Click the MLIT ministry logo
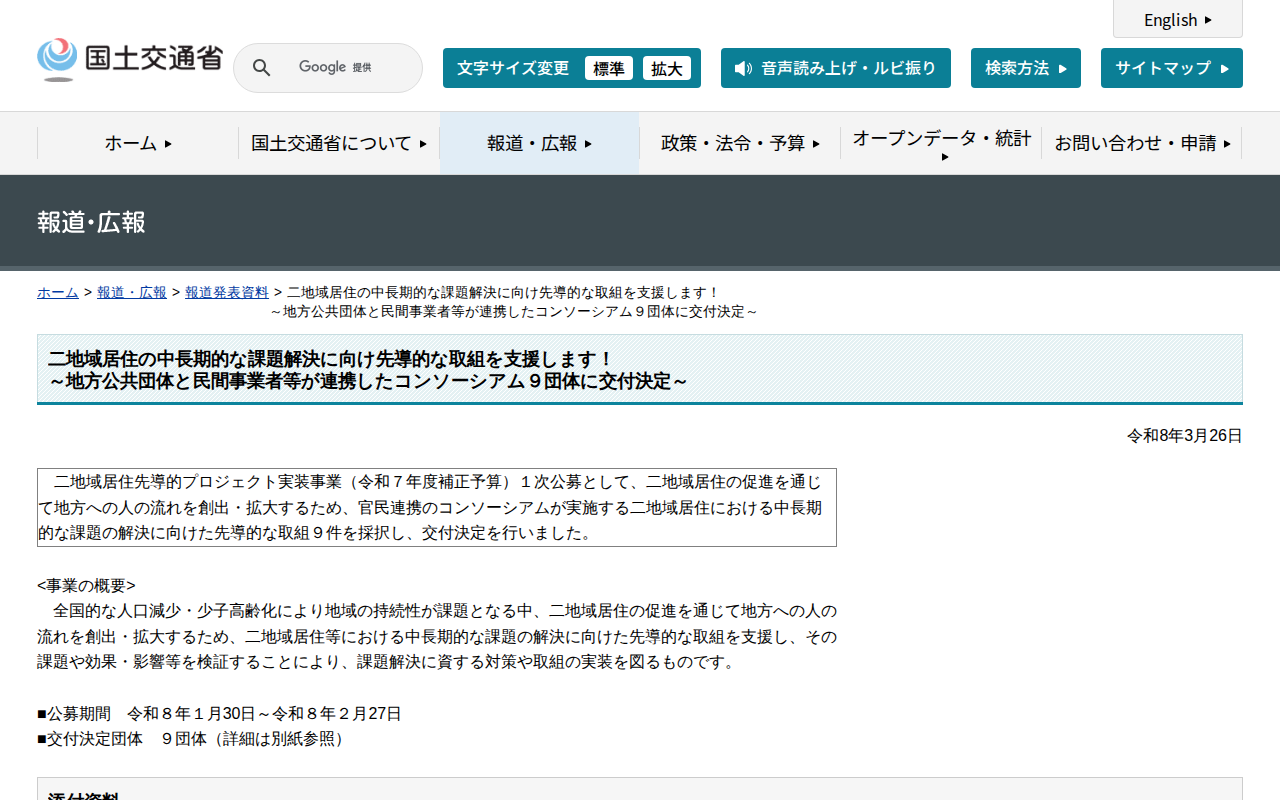Image resolution: width=1280 pixels, height=800 pixels. [x=129, y=59]
